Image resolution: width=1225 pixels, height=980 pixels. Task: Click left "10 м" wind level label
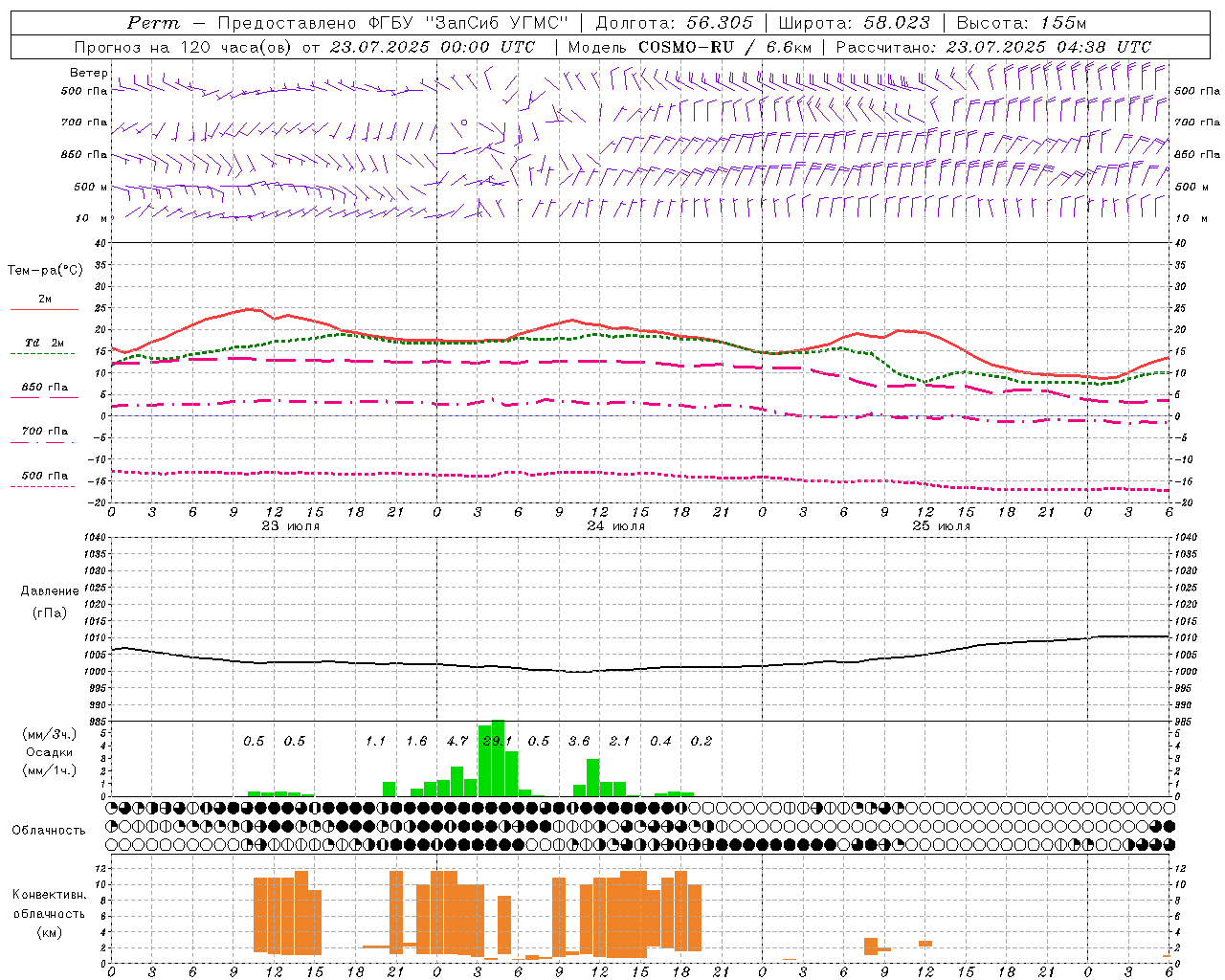(x=92, y=218)
